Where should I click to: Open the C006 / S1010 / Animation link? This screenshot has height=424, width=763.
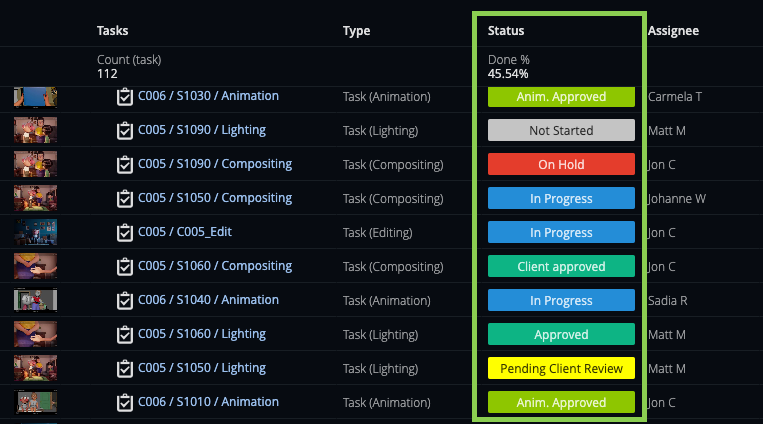tap(208, 402)
